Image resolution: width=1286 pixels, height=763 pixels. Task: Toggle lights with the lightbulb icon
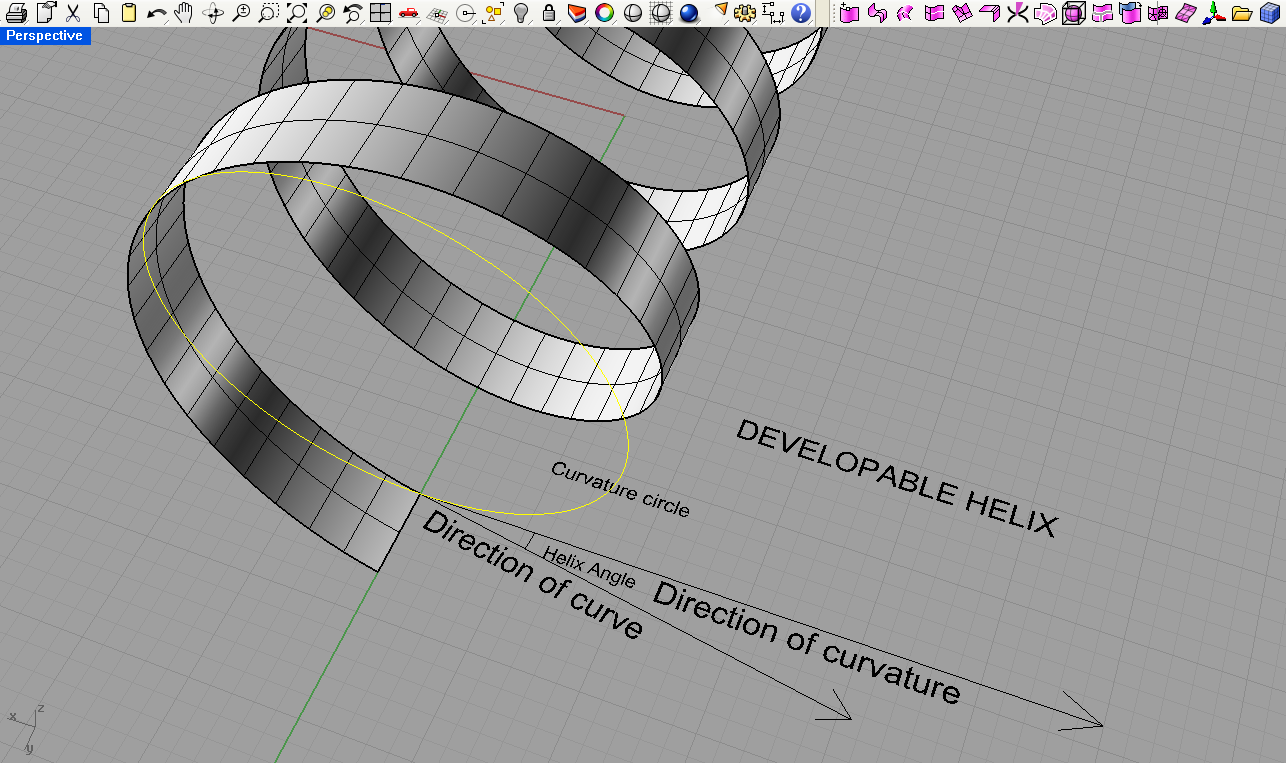(x=520, y=12)
